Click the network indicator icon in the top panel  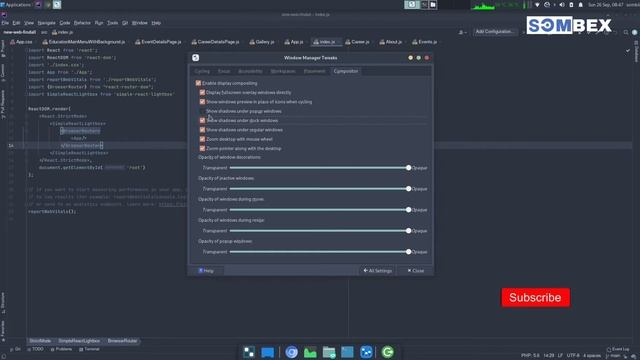[x=537, y=5]
